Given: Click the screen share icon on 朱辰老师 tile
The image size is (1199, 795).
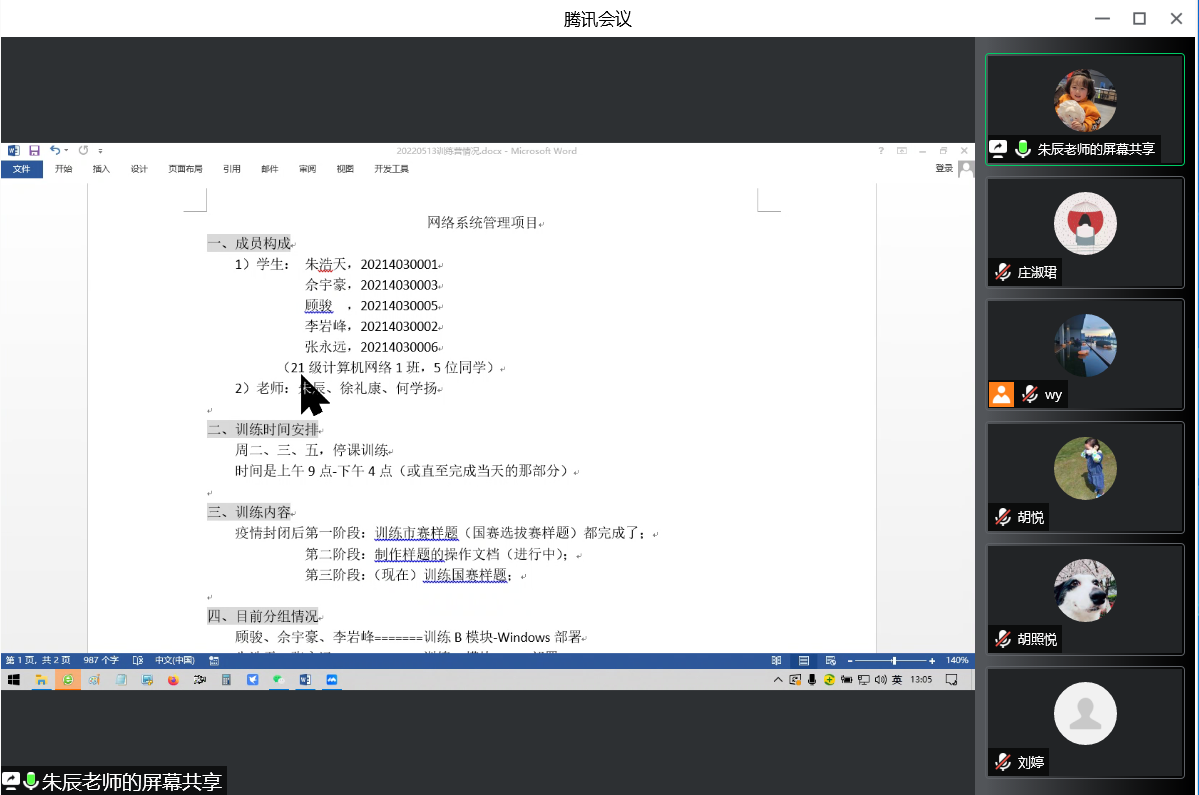Looking at the screenshot, I should 997,149.
